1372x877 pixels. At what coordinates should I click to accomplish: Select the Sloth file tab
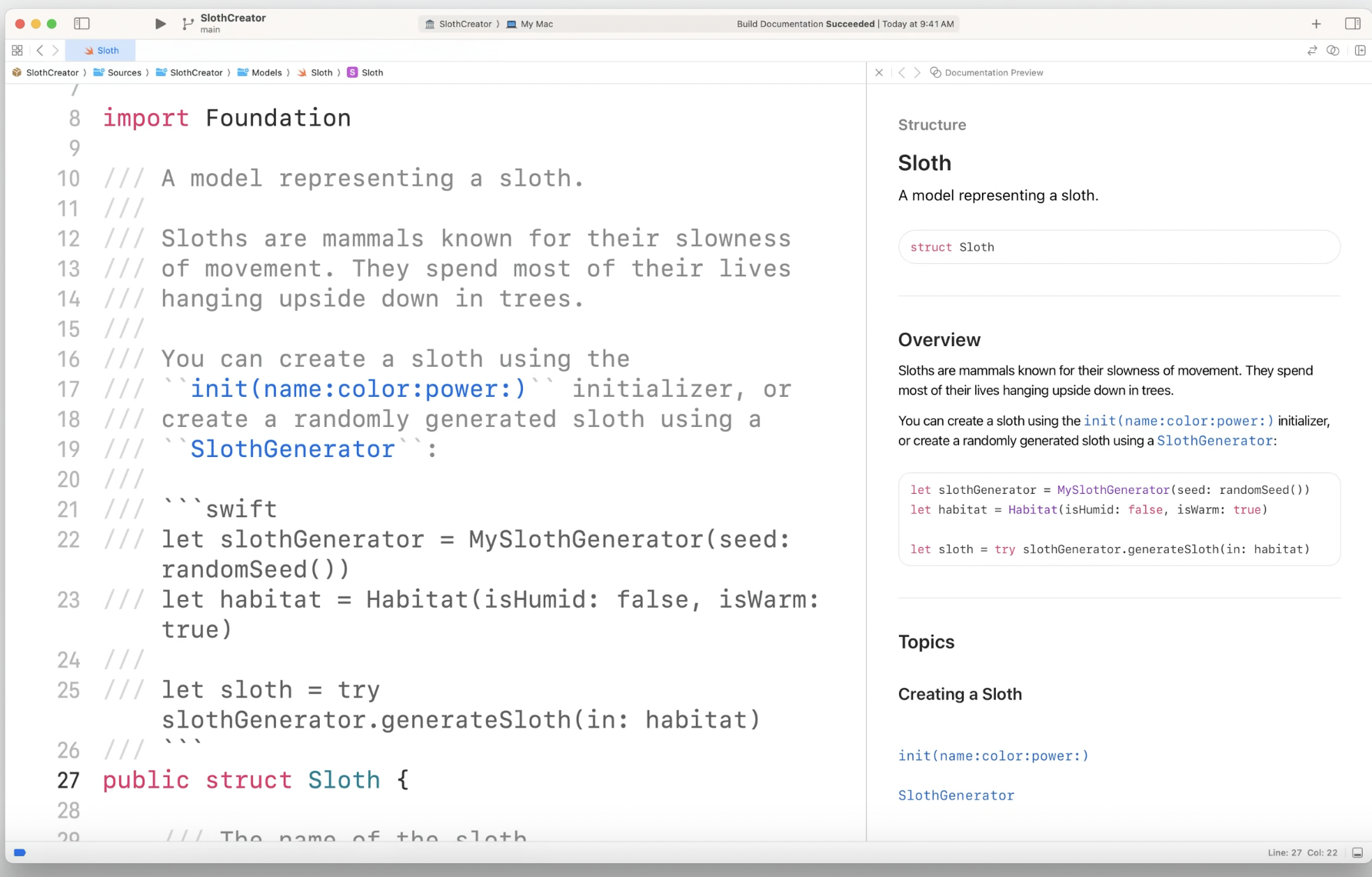[101, 50]
